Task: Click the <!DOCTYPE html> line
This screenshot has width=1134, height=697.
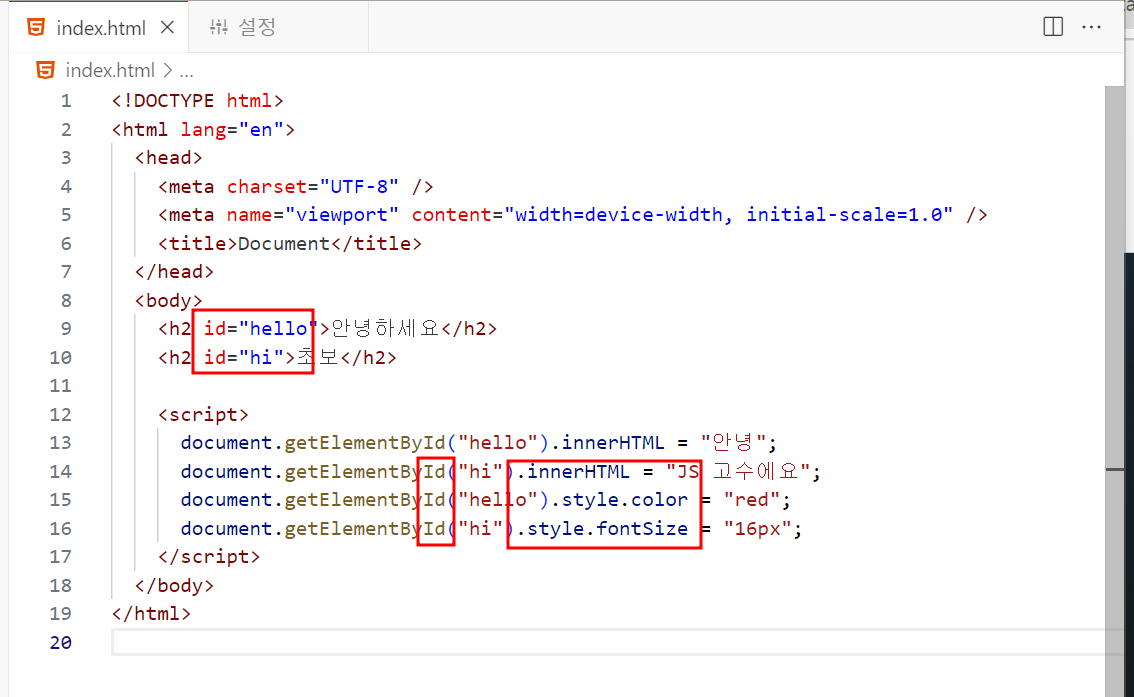Action: (197, 101)
